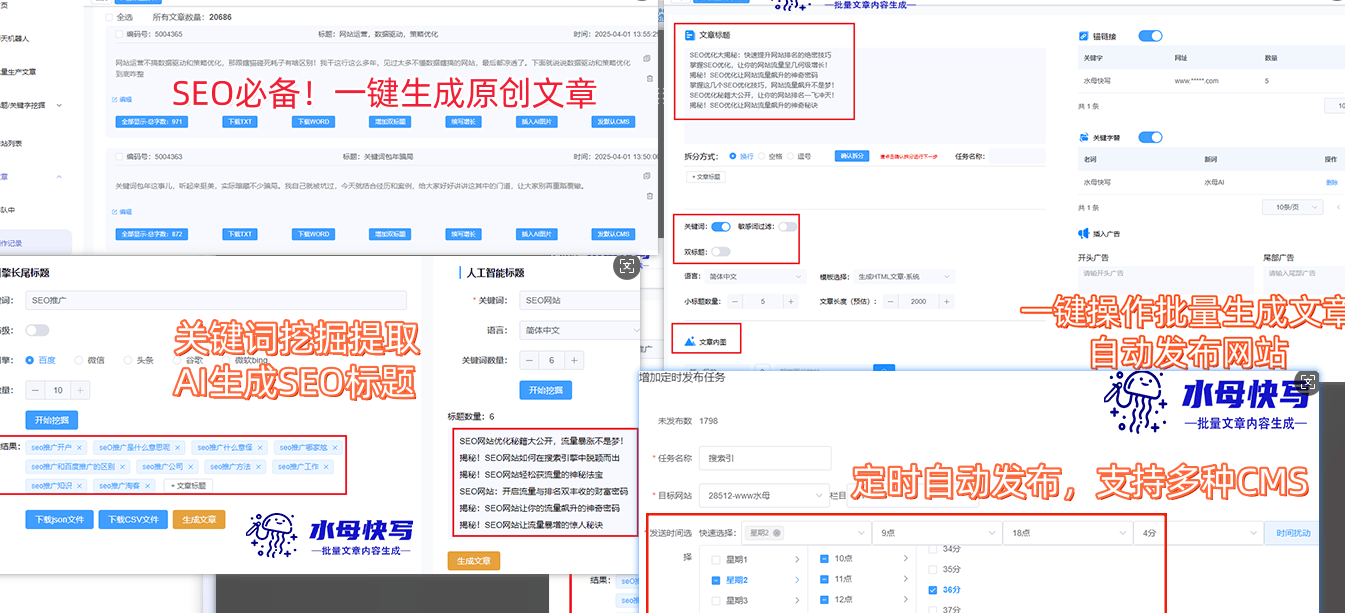Click the 确认拆分 button
The height and width of the screenshot is (613, 1345).
point(851,156)
